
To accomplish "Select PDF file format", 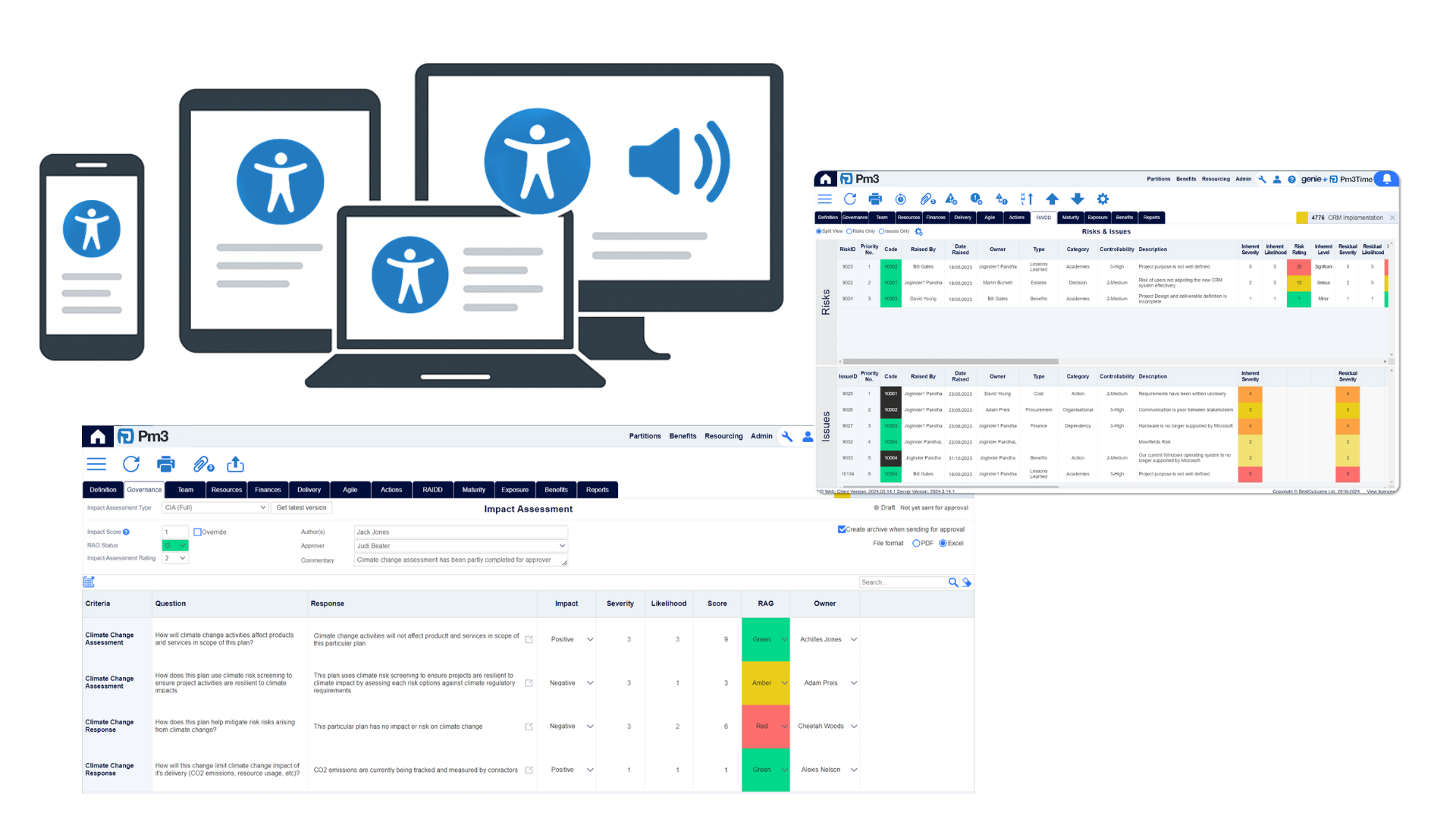I will tap(916, 543).
